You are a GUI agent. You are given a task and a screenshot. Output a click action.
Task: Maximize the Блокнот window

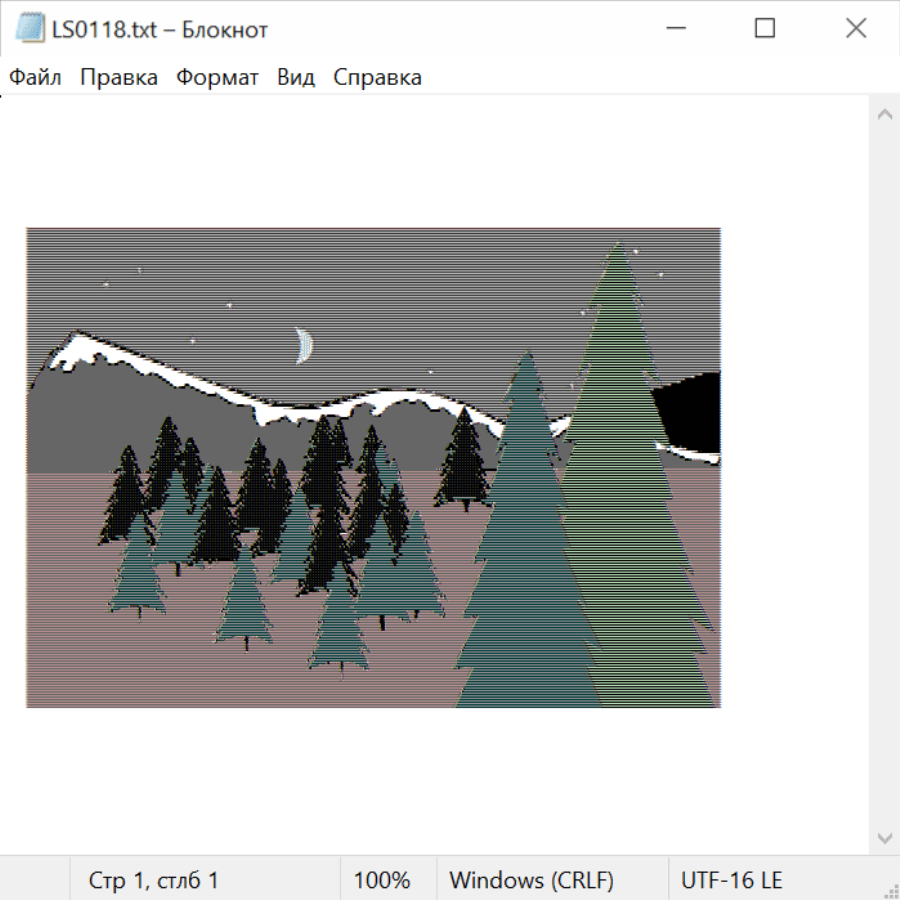[x=765, y=29]
